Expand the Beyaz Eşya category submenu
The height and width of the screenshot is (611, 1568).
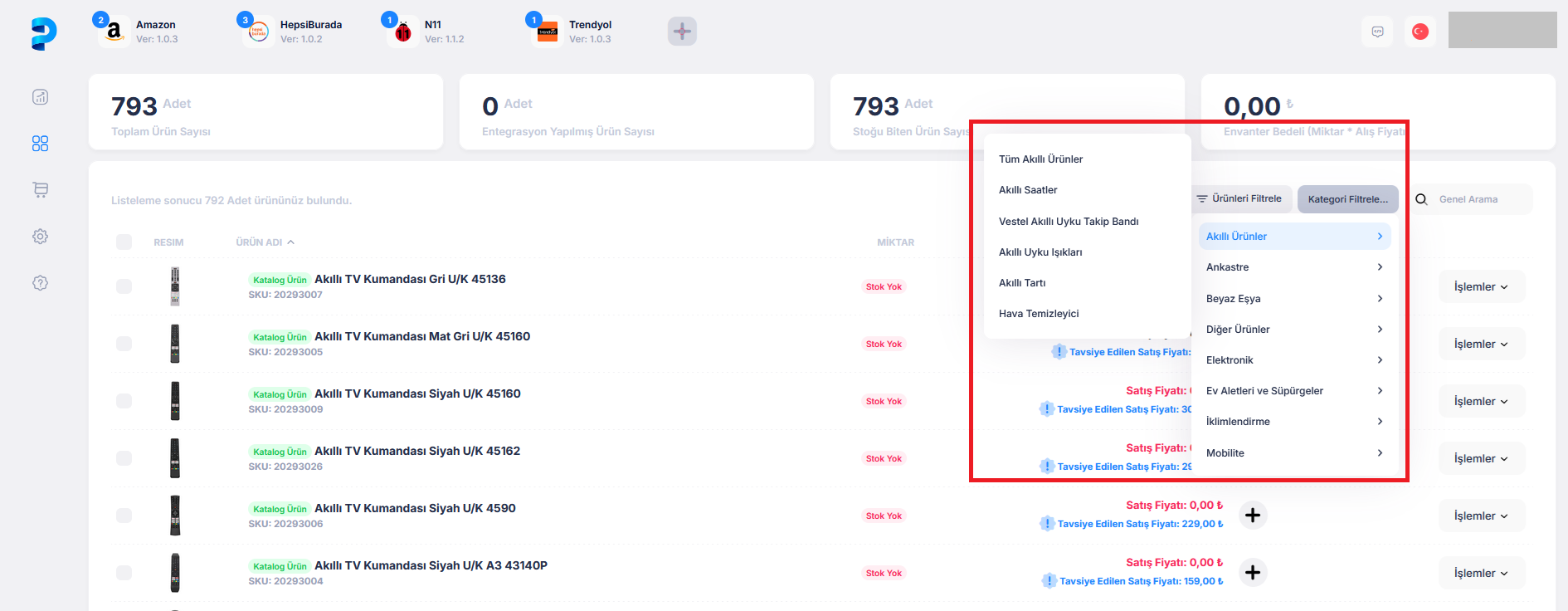tap(1294, 299)
